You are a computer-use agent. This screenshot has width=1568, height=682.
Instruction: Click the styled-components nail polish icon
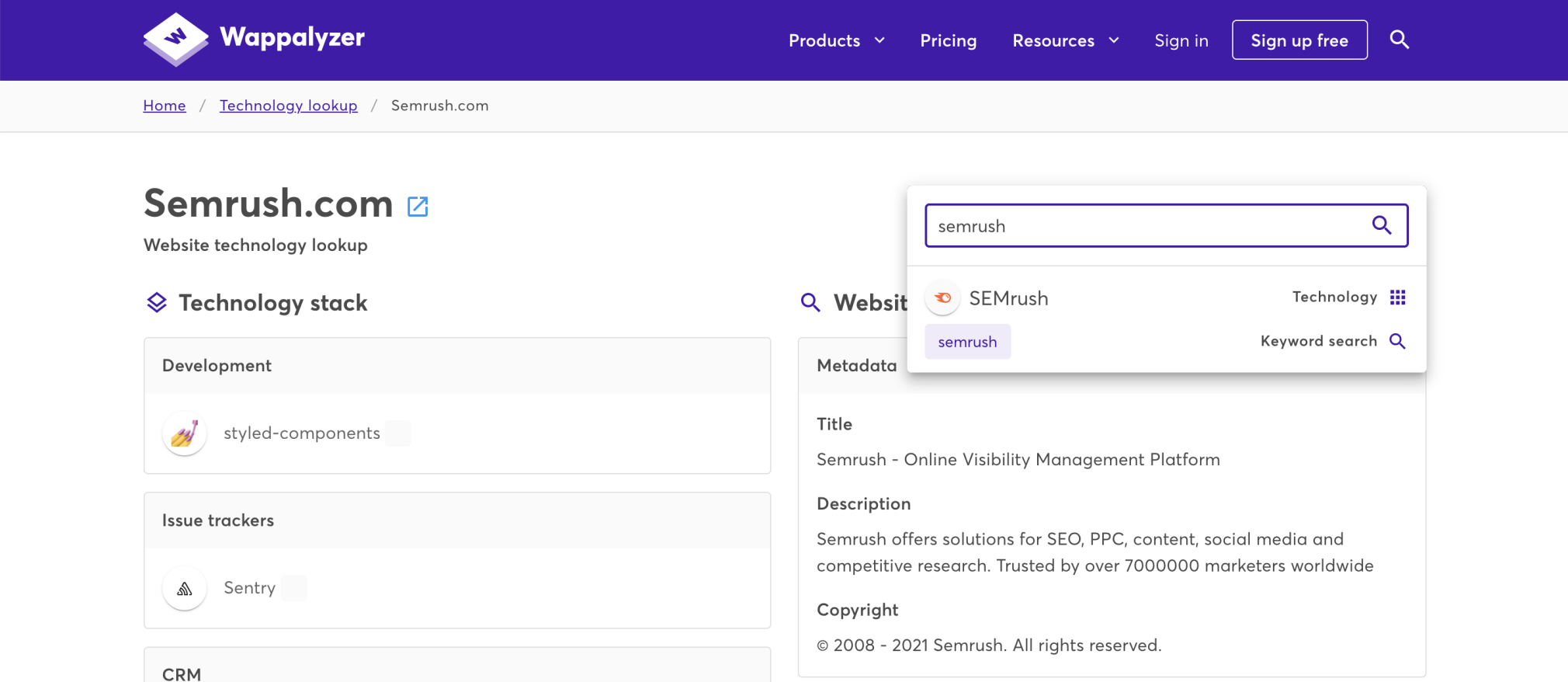coord(185,433)
